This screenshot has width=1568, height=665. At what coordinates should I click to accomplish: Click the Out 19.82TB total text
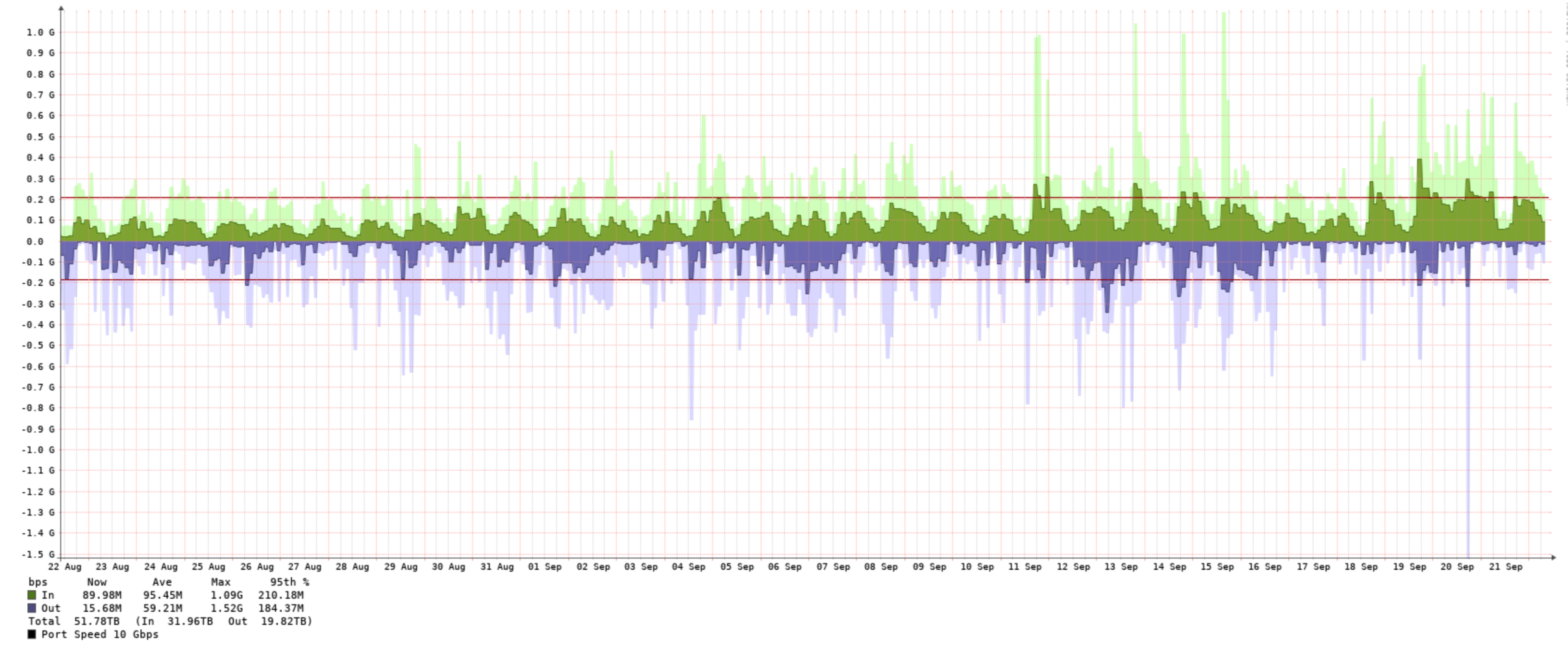269,621
